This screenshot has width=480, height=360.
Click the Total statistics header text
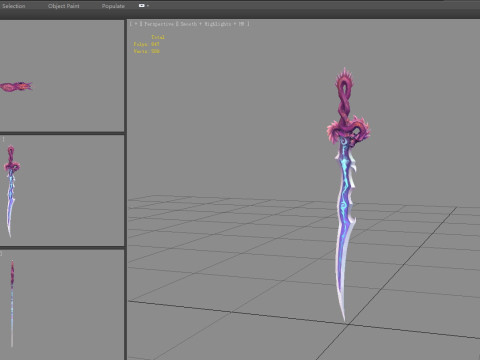(x=158, y=37)
